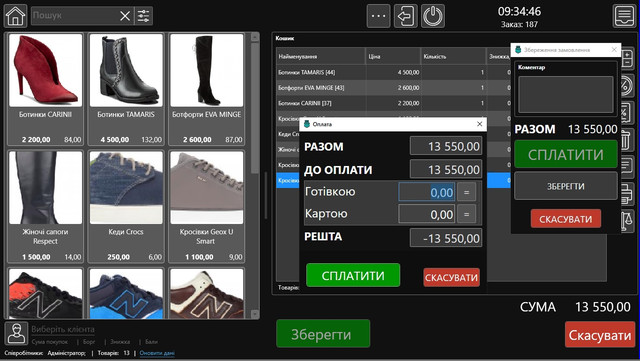Viewport: 640px width, 361px height.
Task: Select cart row Ботфорти EVA MINGE [43]
Action: click(393, 87)
